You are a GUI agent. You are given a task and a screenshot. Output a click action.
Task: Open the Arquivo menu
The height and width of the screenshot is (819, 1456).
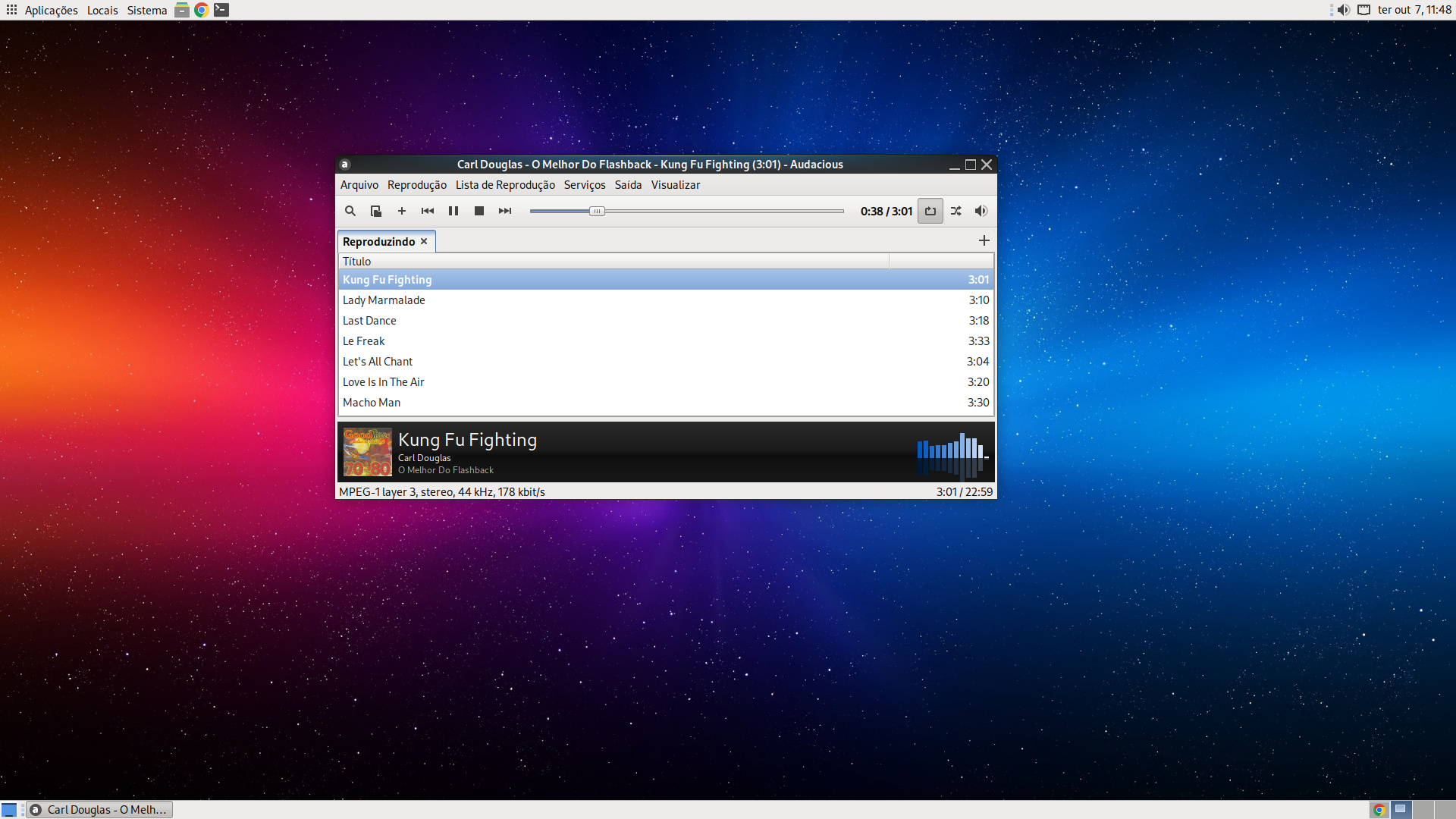359,185
